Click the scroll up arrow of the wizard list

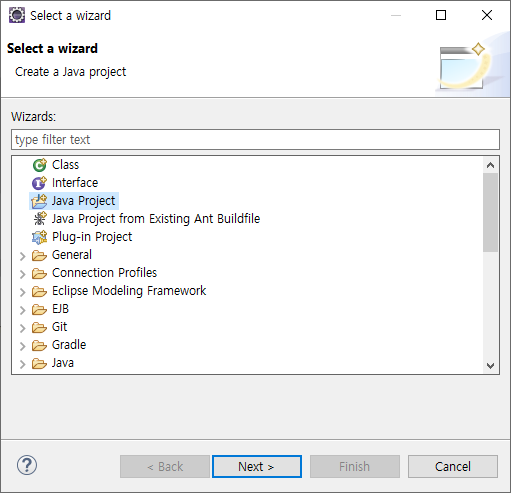[x=490, y=165]
